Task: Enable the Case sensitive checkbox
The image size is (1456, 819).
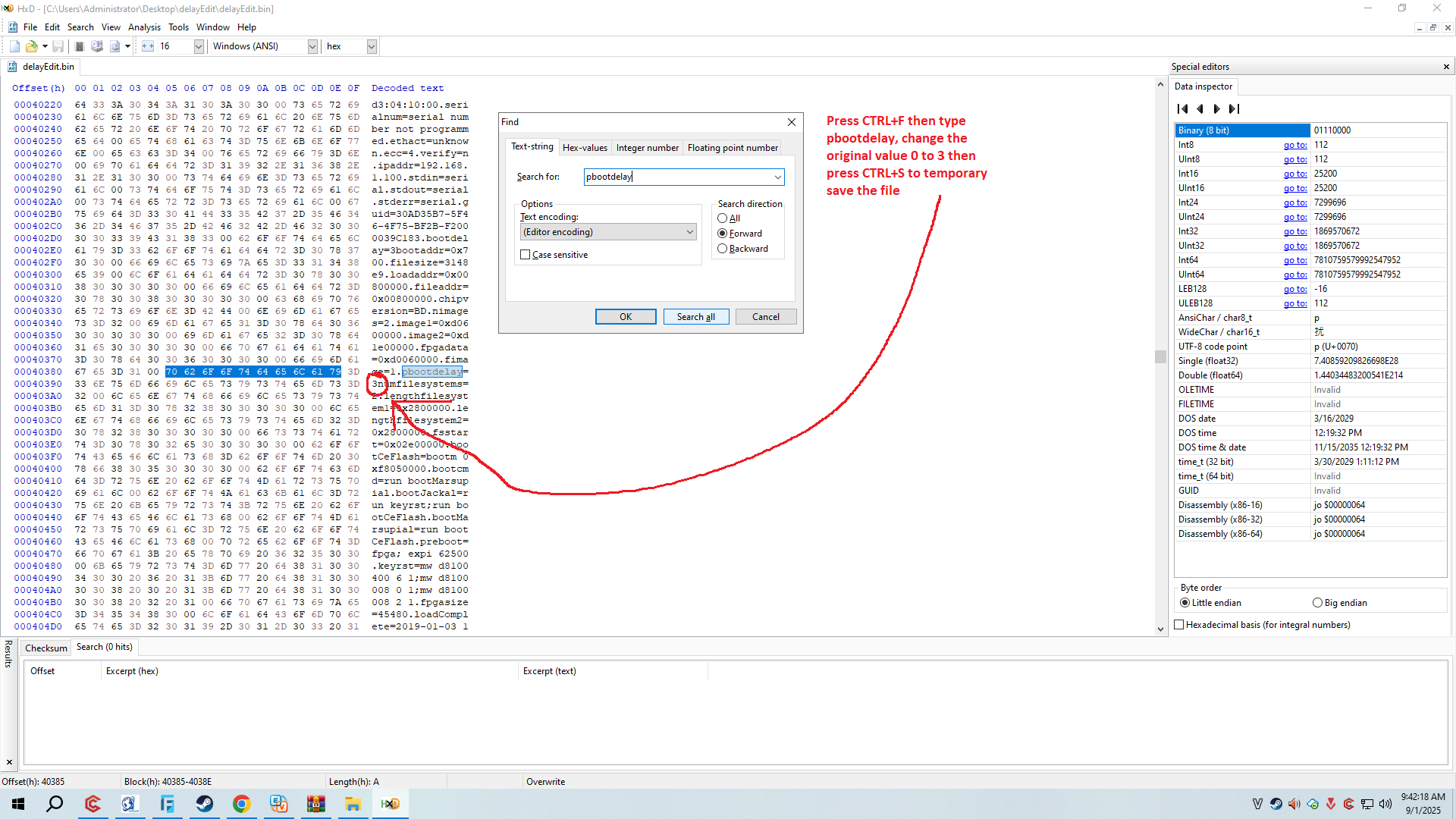Action: (526, 255)
